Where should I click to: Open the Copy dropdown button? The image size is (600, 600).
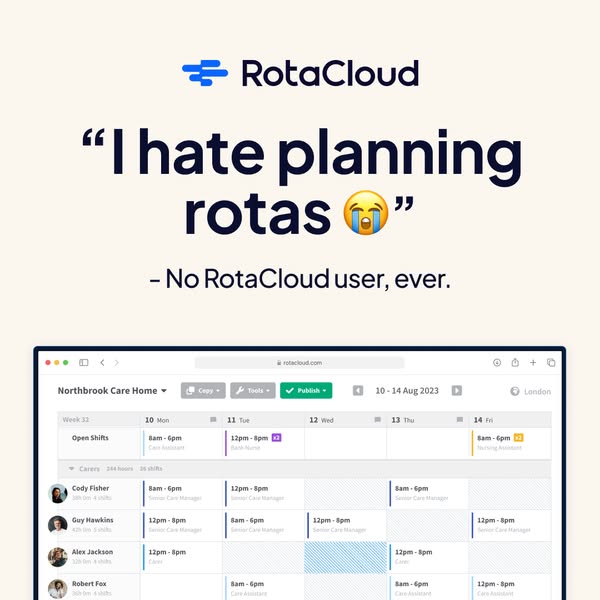click(x=203, y=391)
